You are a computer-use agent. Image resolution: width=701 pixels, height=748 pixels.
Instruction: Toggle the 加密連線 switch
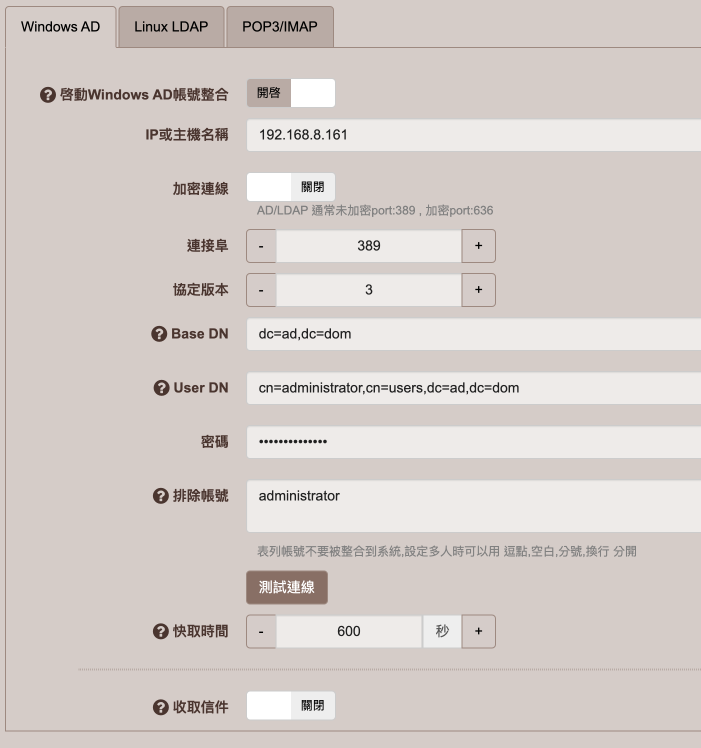click(290, 187)
